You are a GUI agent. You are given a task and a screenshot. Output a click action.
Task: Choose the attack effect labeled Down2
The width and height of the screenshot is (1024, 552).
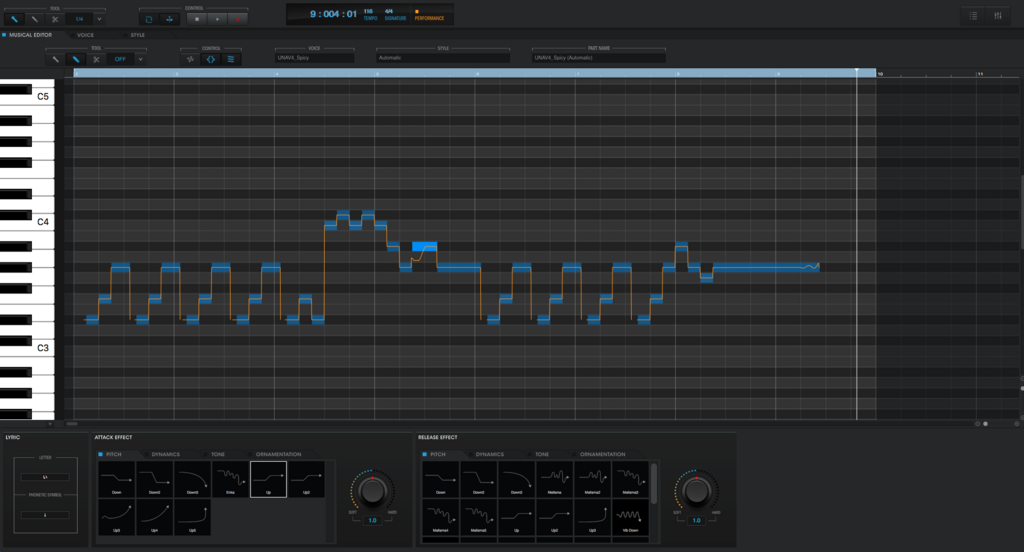pyautogui.click(x=154, y=479)
